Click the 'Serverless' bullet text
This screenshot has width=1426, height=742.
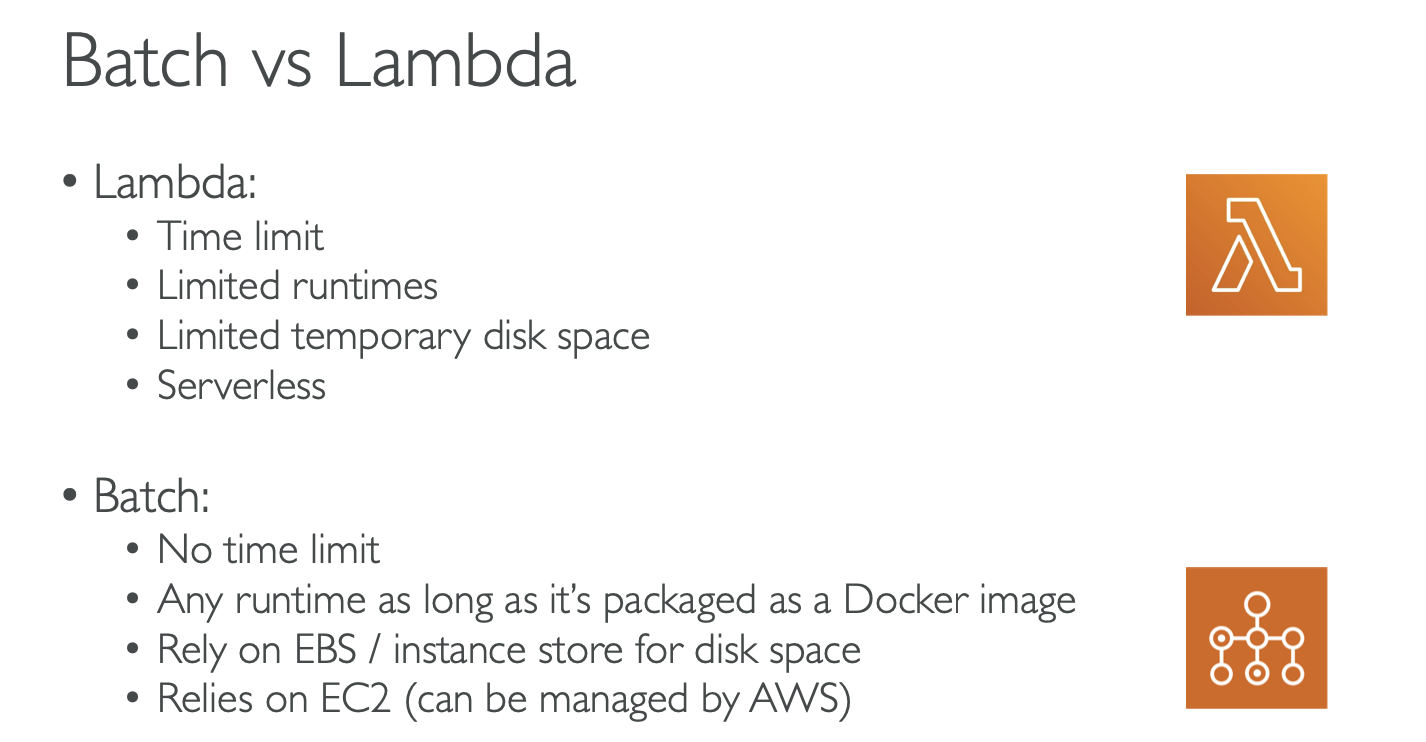[x=242, y=386]
